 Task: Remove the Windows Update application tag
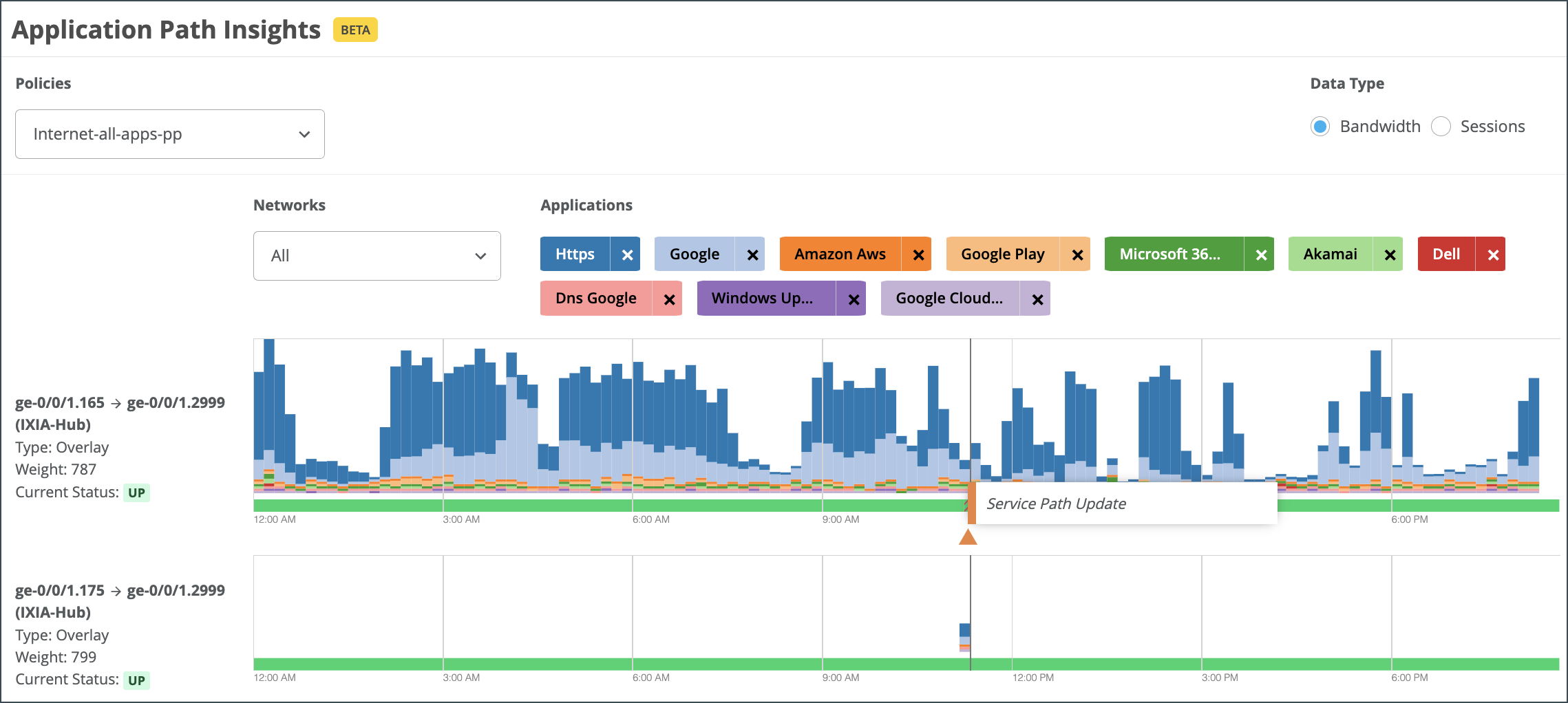tap(853, 299)
